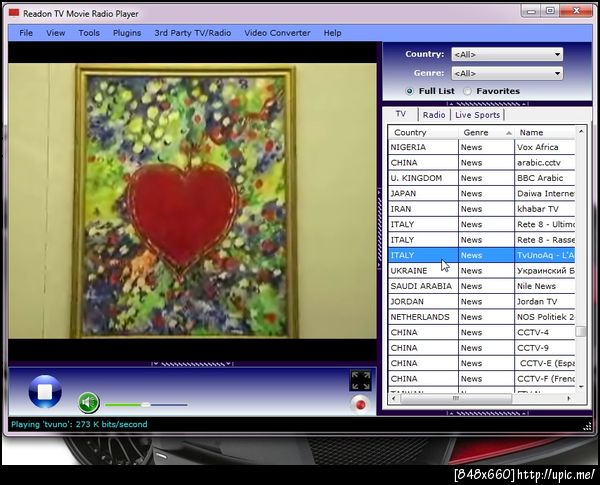Switch to the Live Sports tab

(477, 115)
